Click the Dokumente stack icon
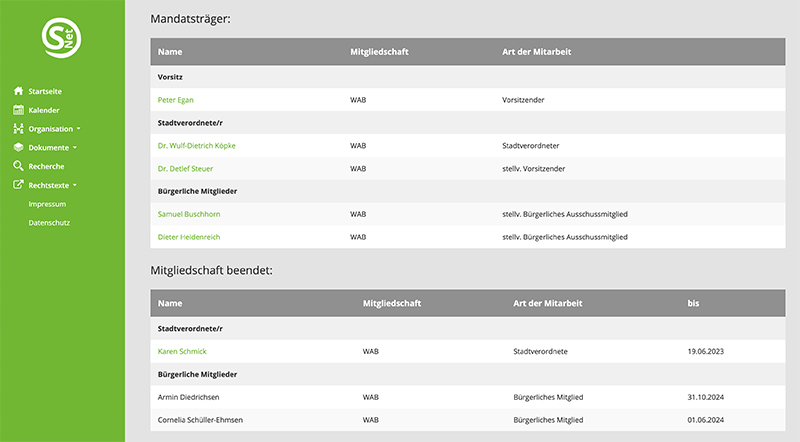Screen dimensions: 800x442 coord(18,147)
